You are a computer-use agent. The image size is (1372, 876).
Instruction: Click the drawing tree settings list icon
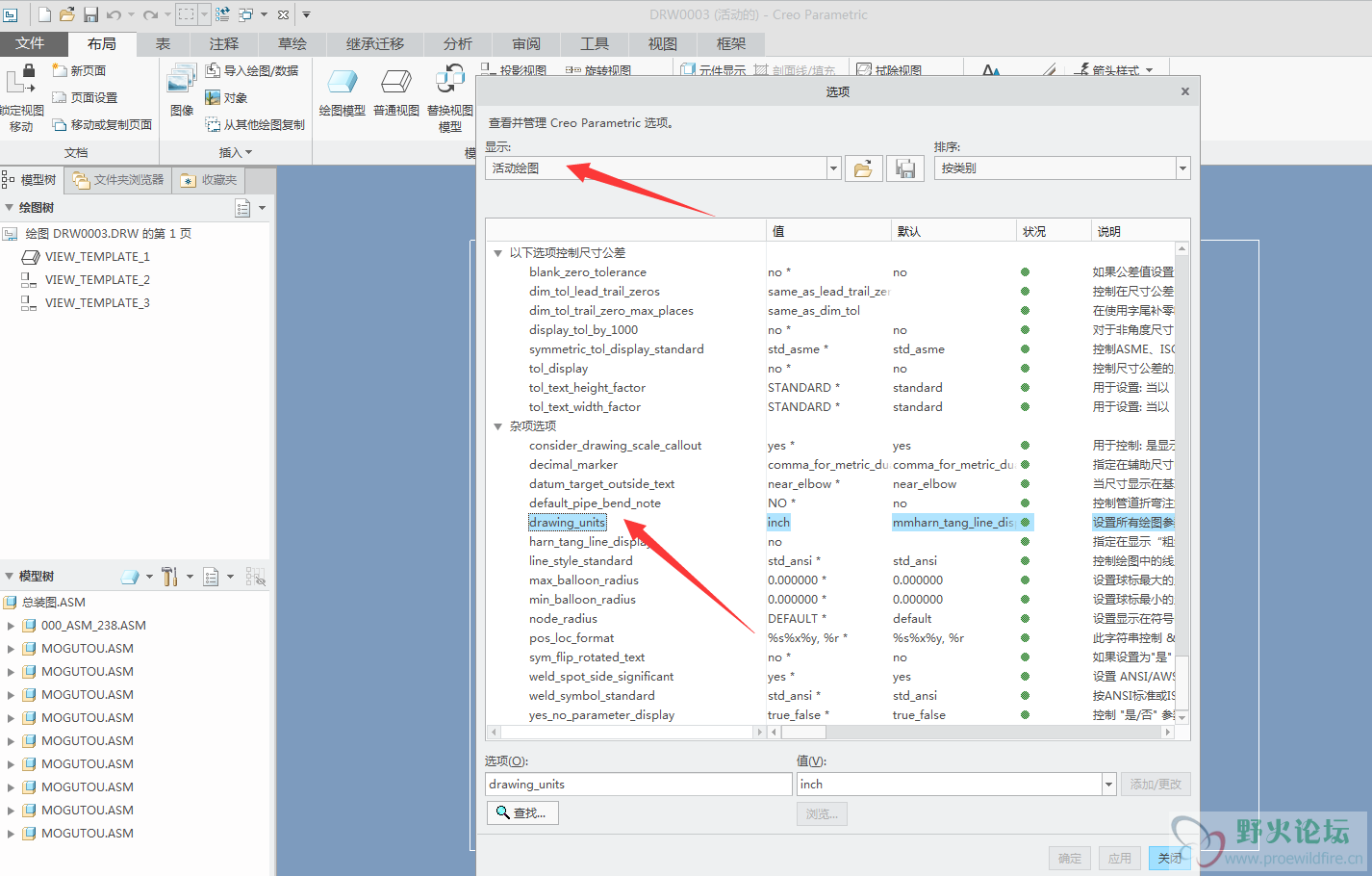[x=242, y=208]
